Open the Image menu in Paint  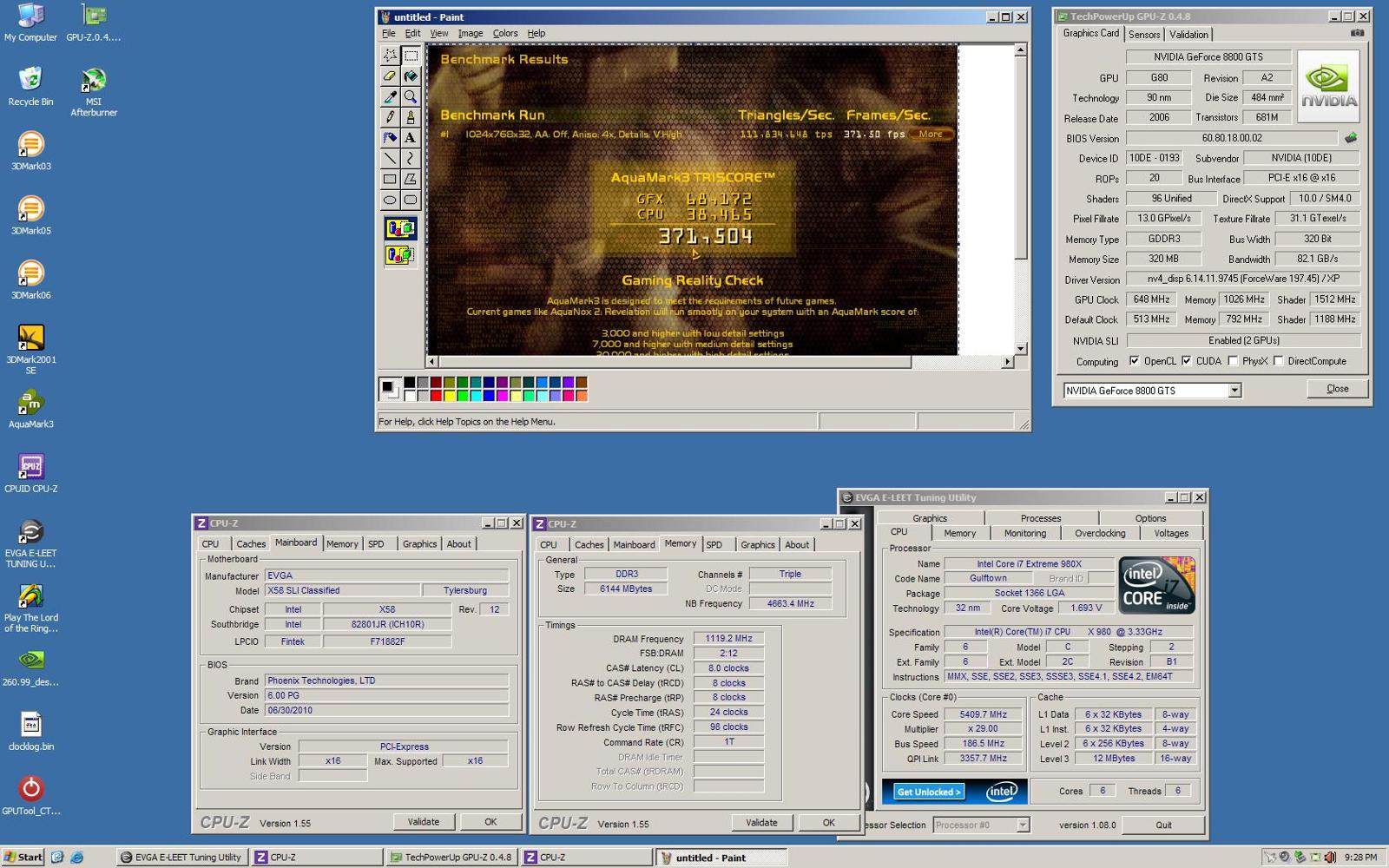tap(470, 33)
